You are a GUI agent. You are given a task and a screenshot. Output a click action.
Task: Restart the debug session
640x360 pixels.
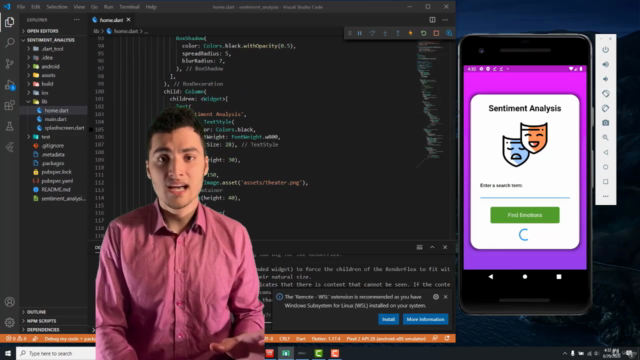click(424, 33)
